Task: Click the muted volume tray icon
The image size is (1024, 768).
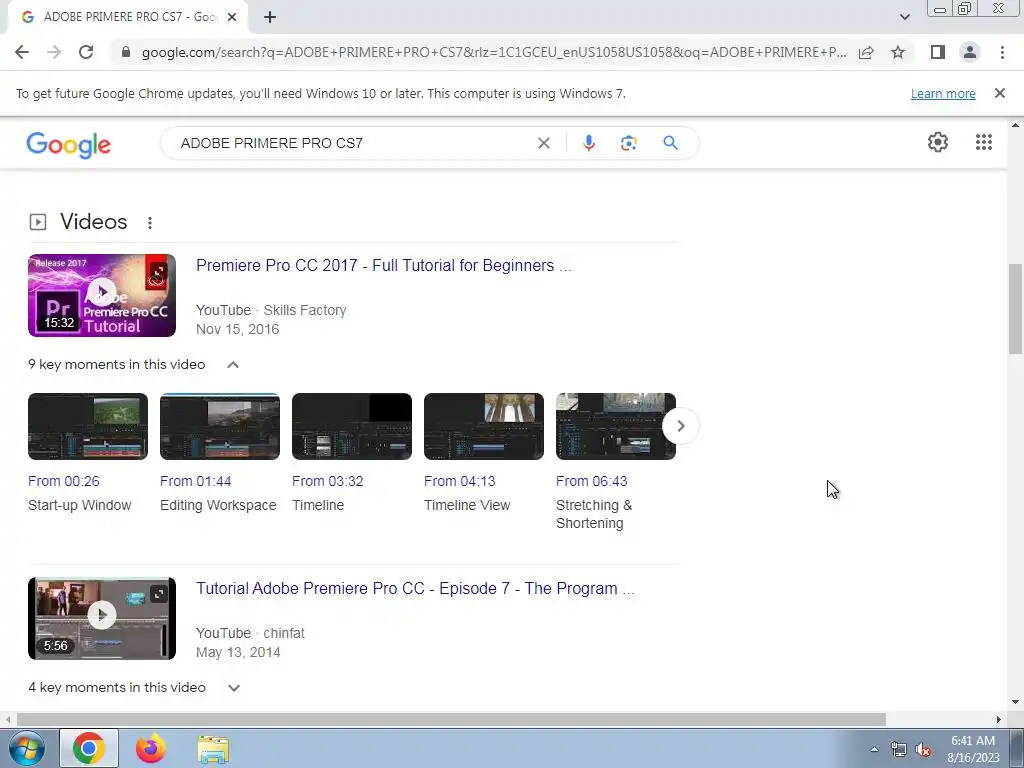Action: (923, 750)
